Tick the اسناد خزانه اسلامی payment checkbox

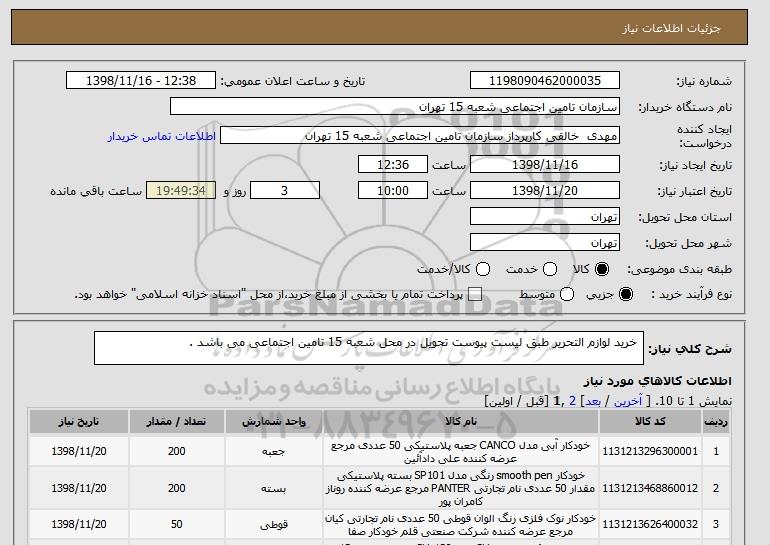tap(474, 295)
